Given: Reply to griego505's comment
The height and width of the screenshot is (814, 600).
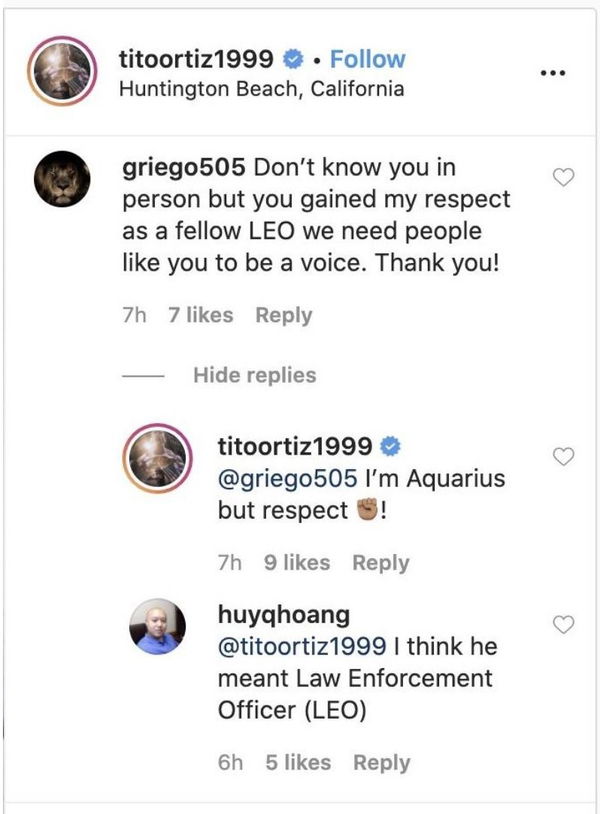Looking at the screenshot, I should pyautogui.click(x=284, y=315).
